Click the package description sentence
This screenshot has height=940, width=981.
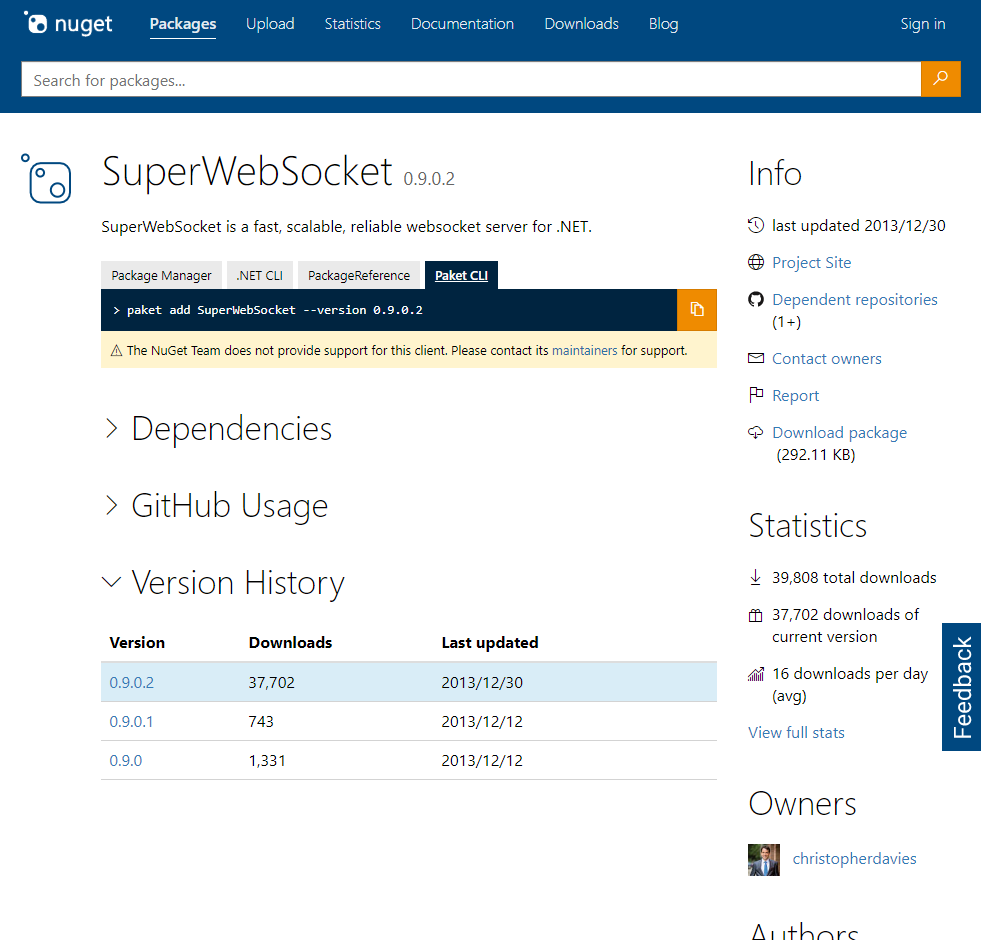[x=347, y=227]
